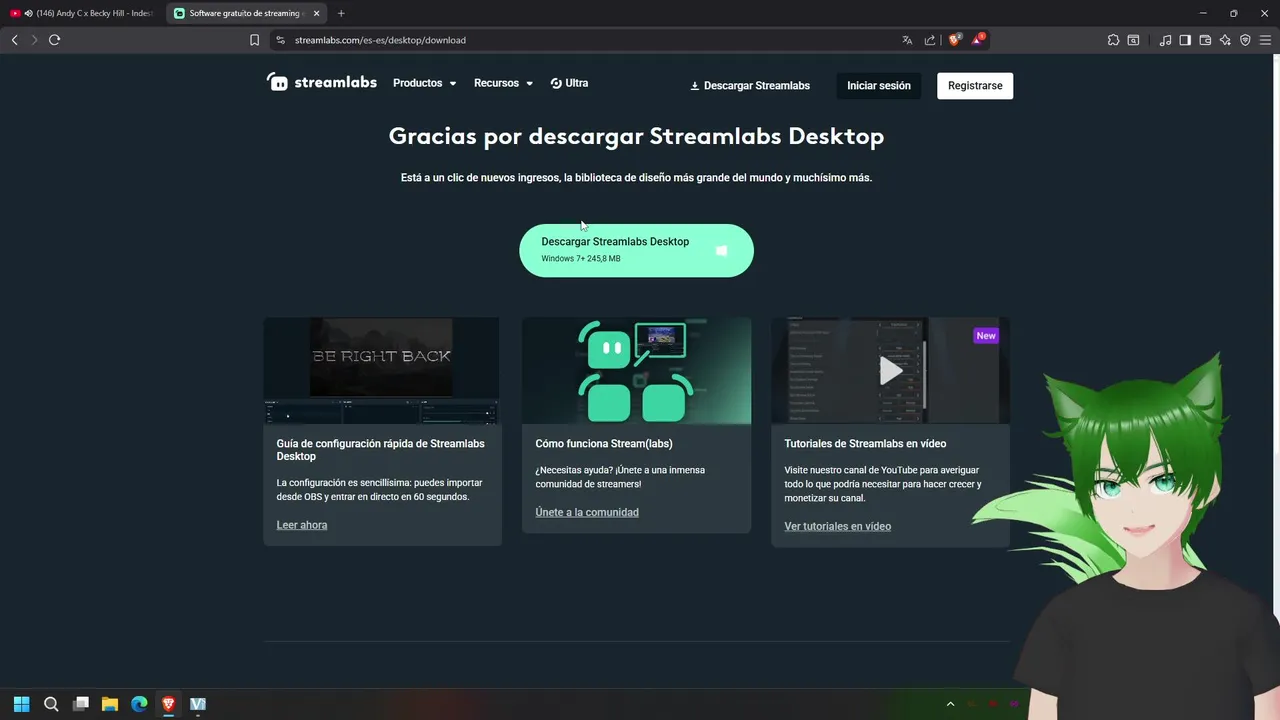1280x720 pixels.
Task: Click the Windows icon on the download button
Action: point(722,251)
